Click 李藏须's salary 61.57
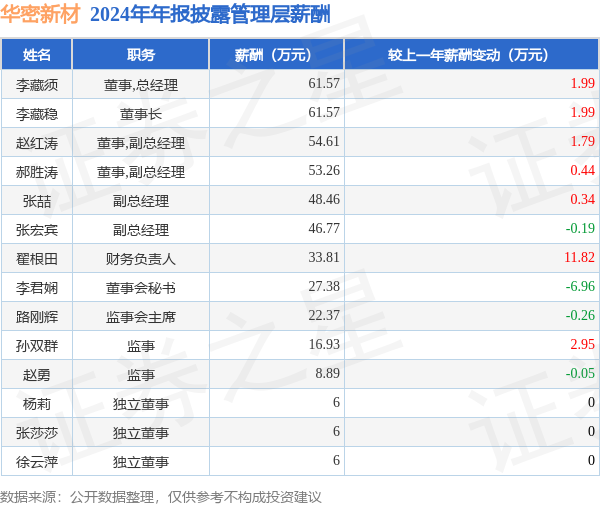 click(324, 83)
